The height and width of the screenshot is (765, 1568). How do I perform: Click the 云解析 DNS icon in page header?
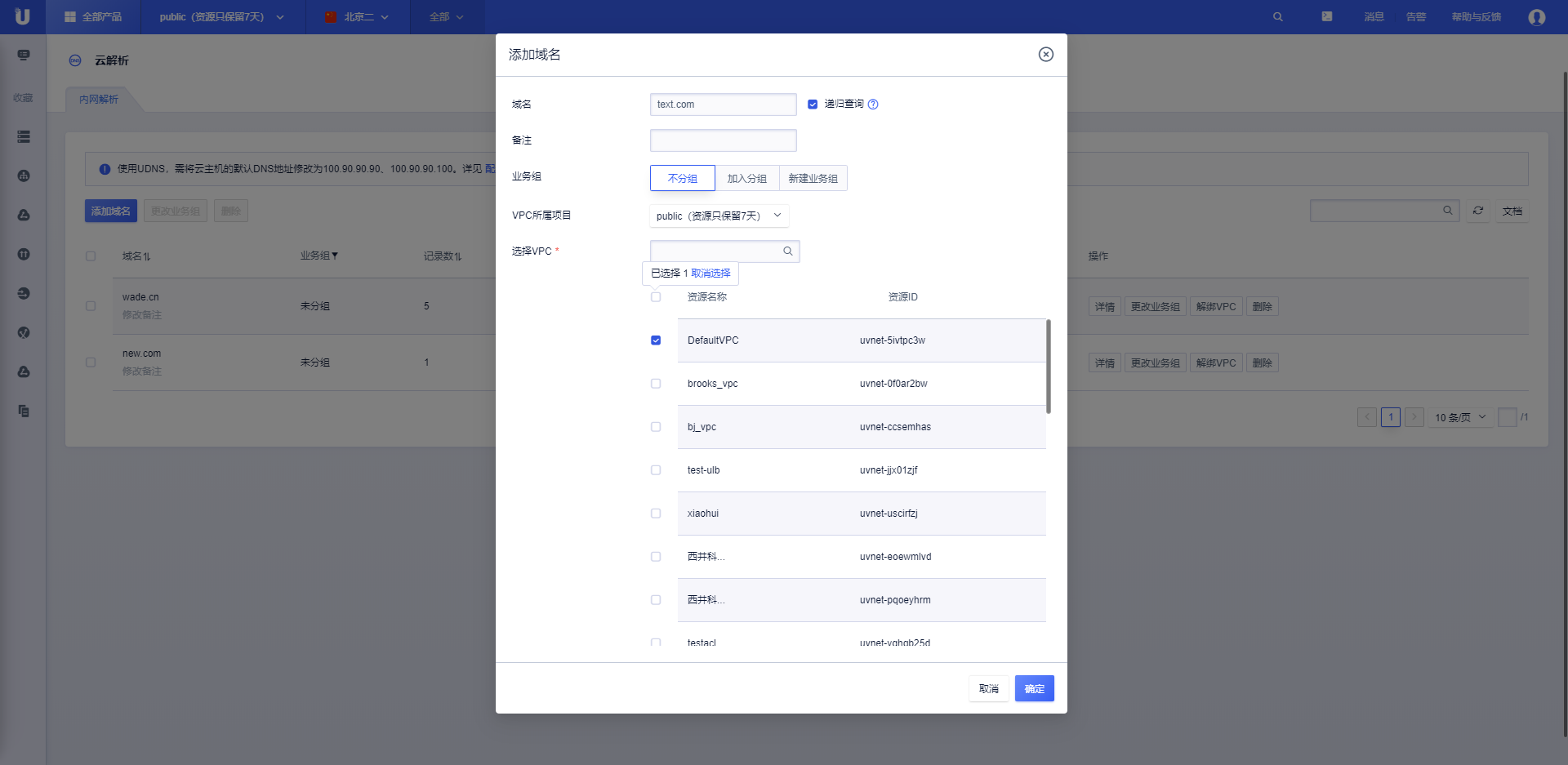[x=75, y=60]
